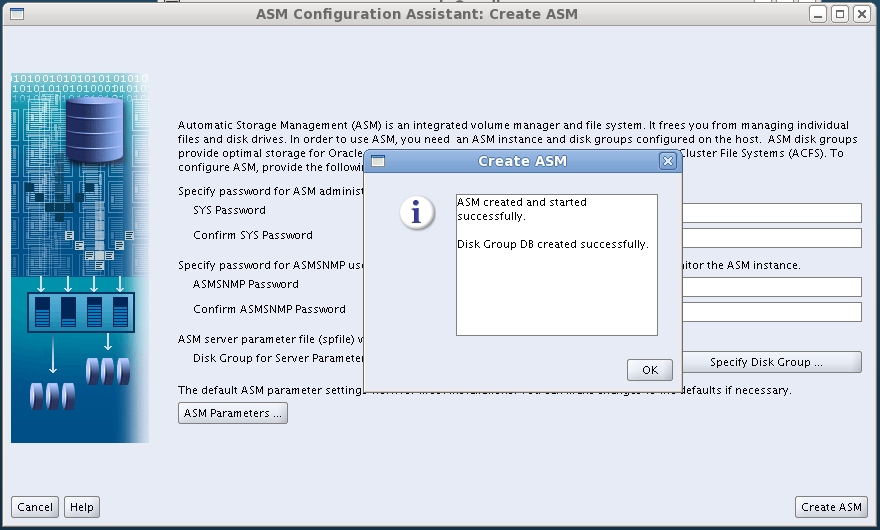Click the Create ASM button at bottom
880x530 pixels.
pos(831,507)
